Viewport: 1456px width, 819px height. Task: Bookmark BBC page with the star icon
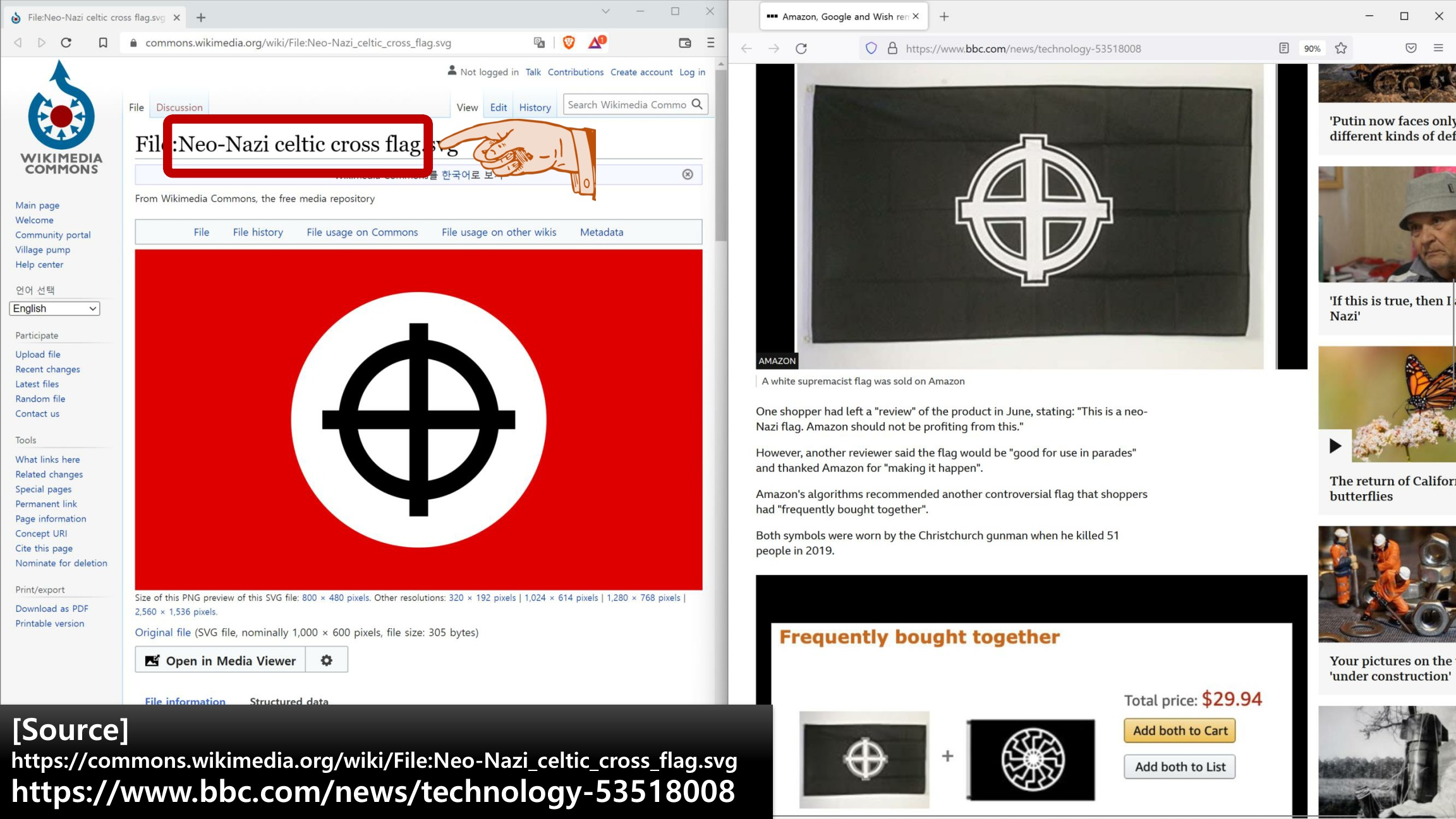(1341, 48)
